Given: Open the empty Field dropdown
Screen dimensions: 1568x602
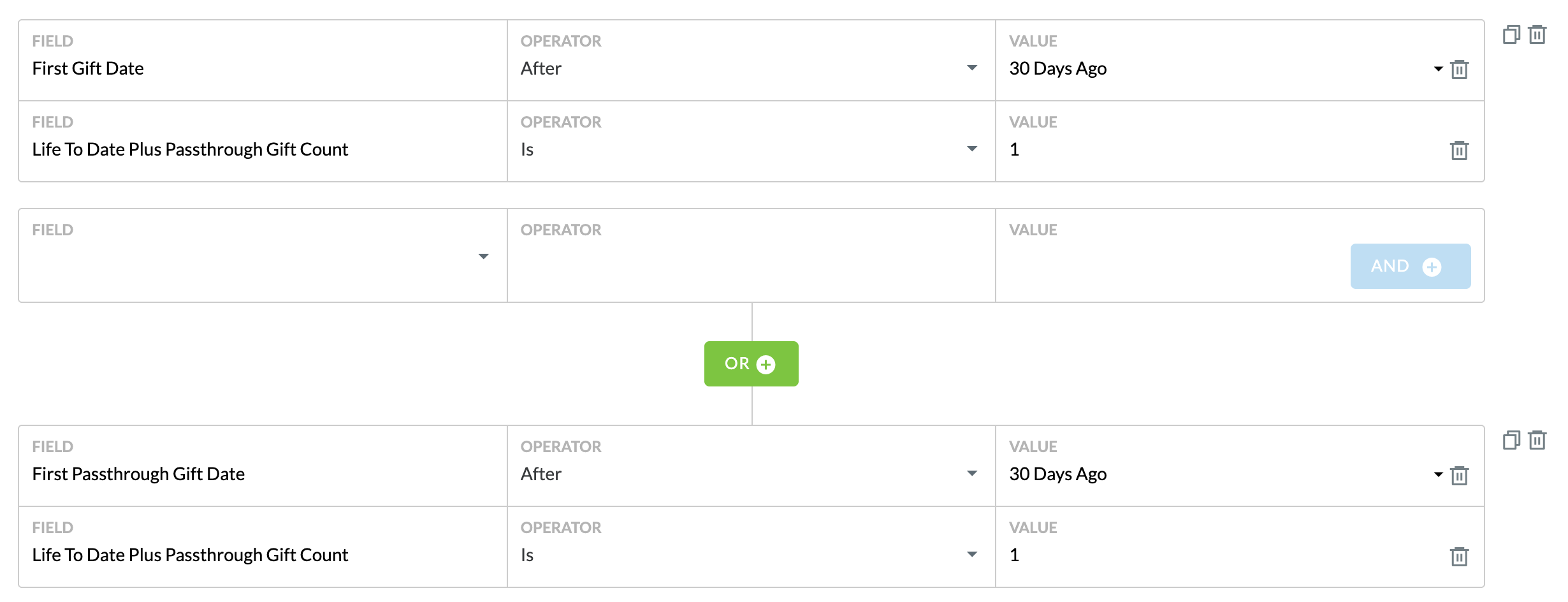Looking at the screenshot, I should coord(263,256).
